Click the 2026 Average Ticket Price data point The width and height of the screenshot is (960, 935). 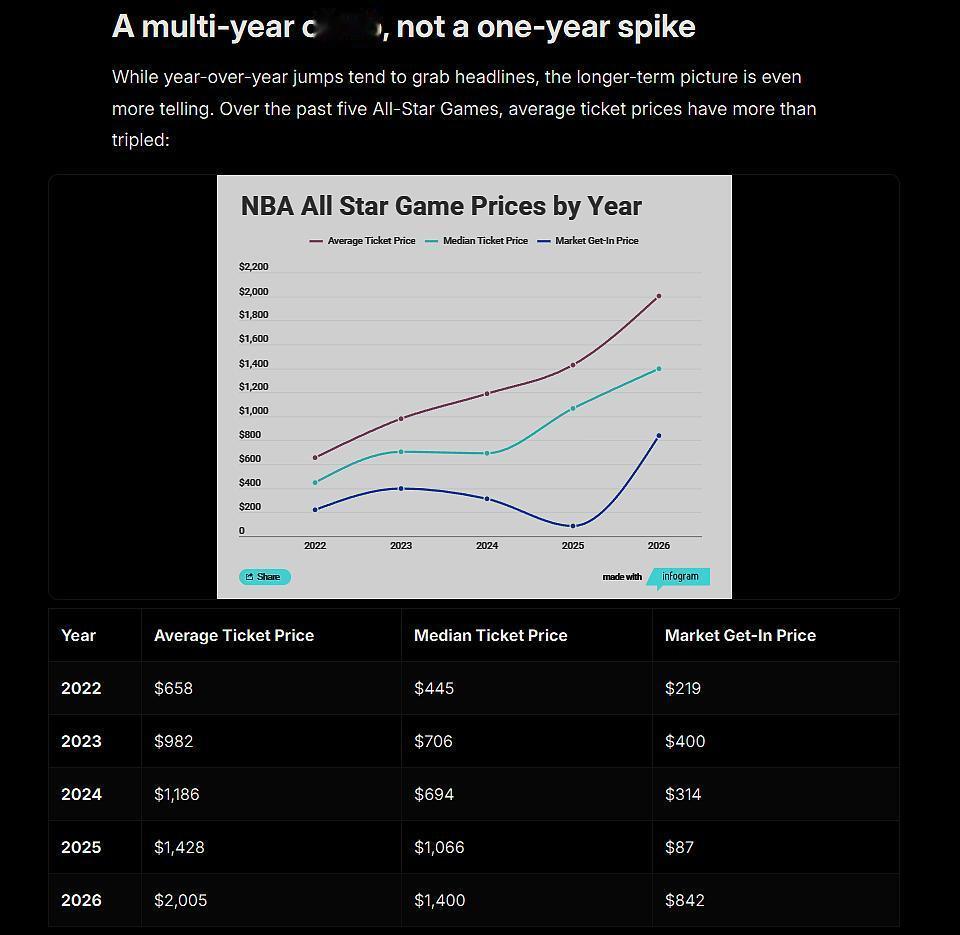coord(659,296)
